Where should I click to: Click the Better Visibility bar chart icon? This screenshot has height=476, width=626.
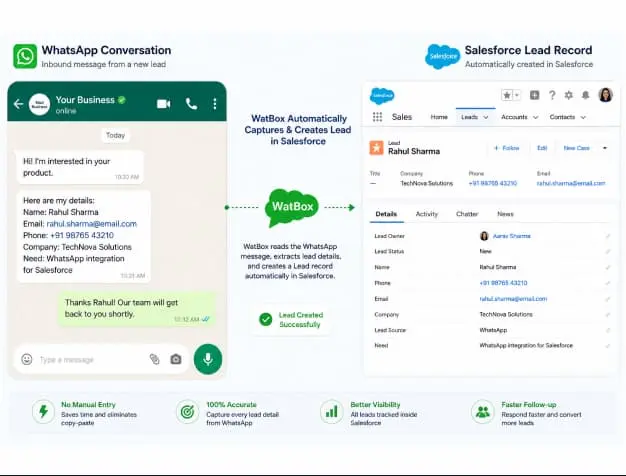point(332,412)
